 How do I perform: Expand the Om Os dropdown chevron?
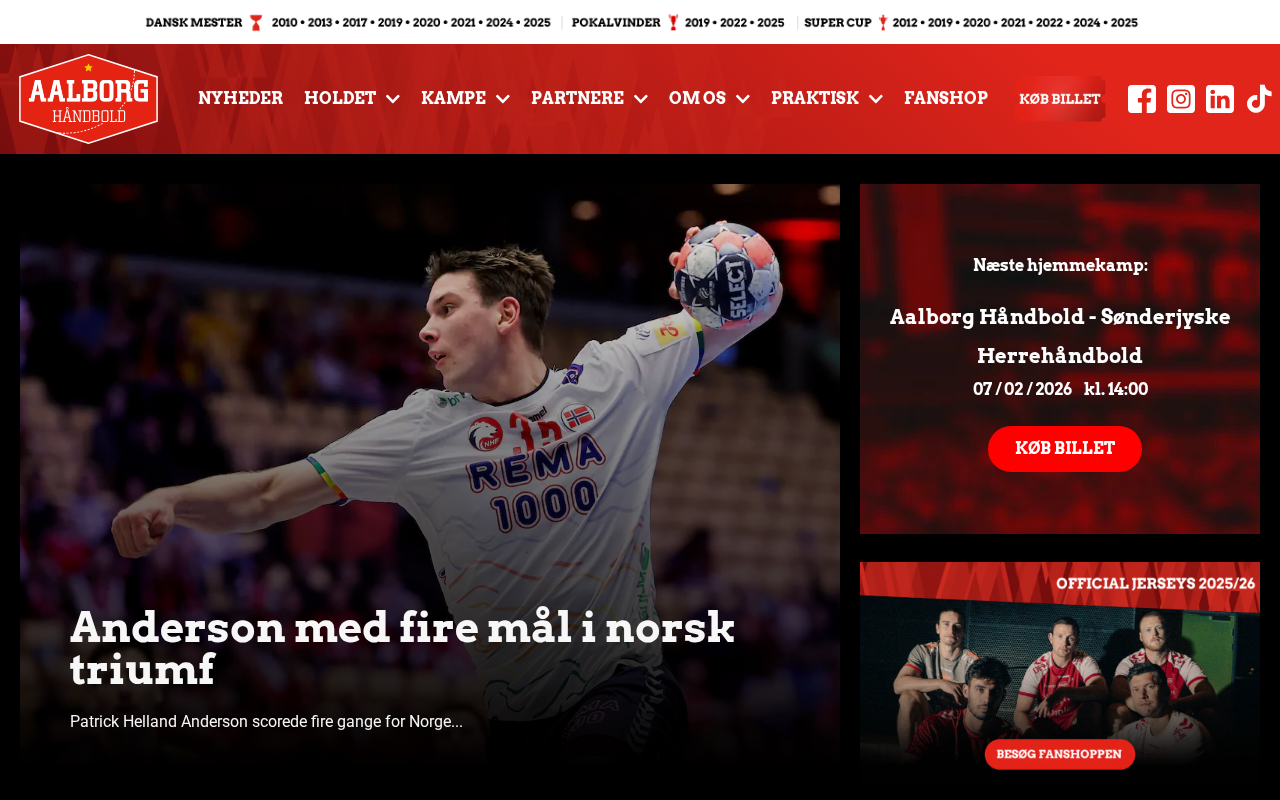coord(743,99)
